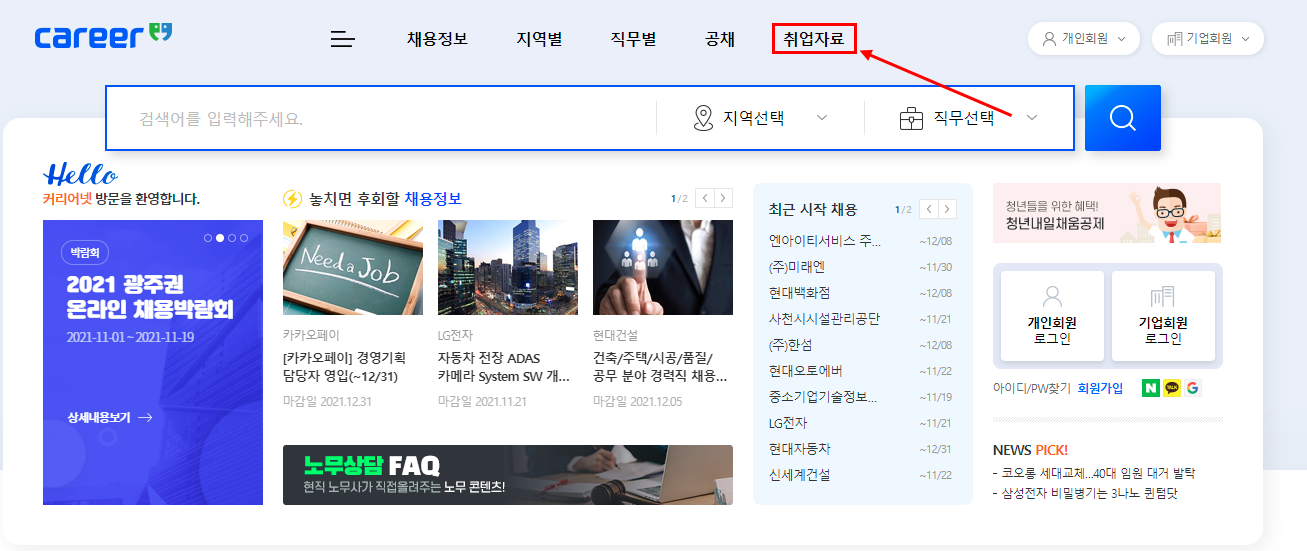Click the 회원가입 link
The height and width of the screenshot is (551, 1307).
tap(1100, 388)
